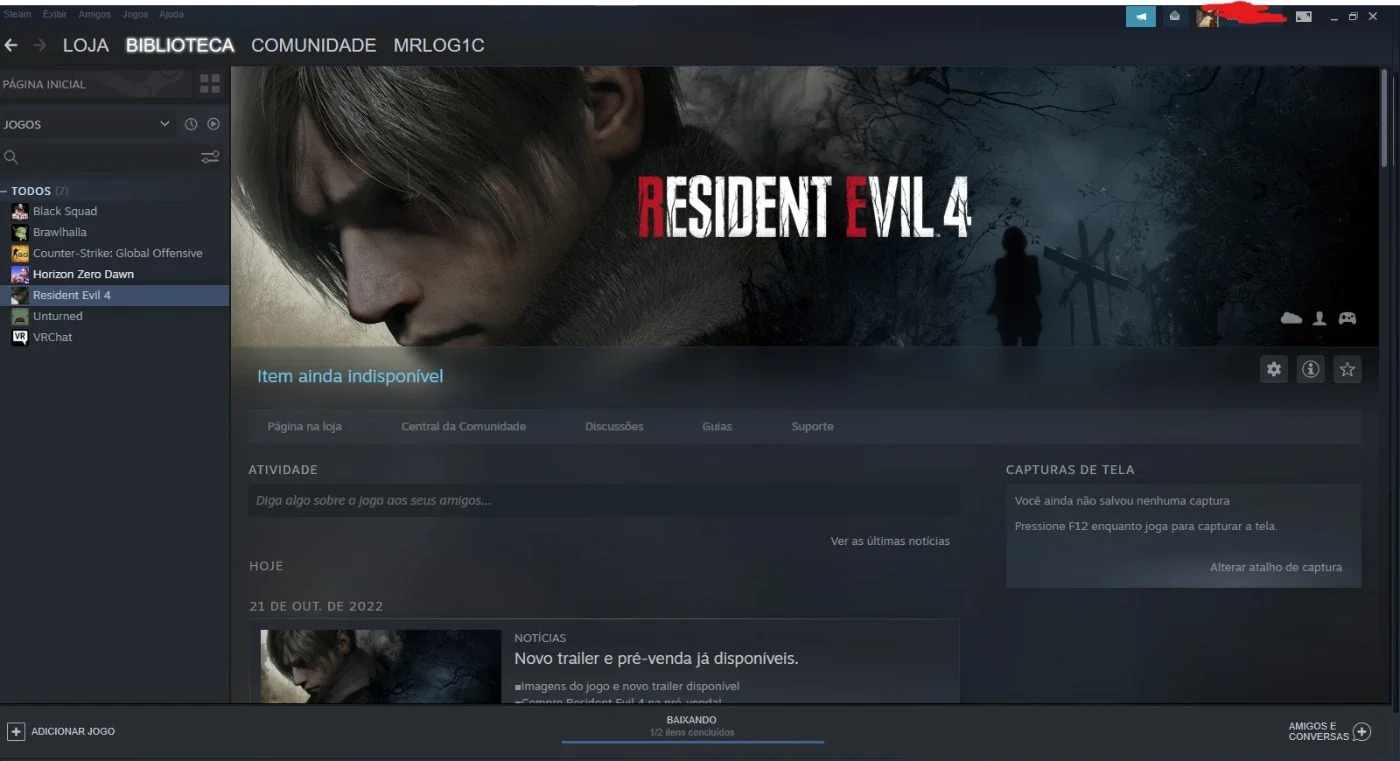Image resolution: width=1400 pixels, height=761 pixels.
Task: Open AMIGOS E CONVERSAS label
Action: pos(1318,732)
